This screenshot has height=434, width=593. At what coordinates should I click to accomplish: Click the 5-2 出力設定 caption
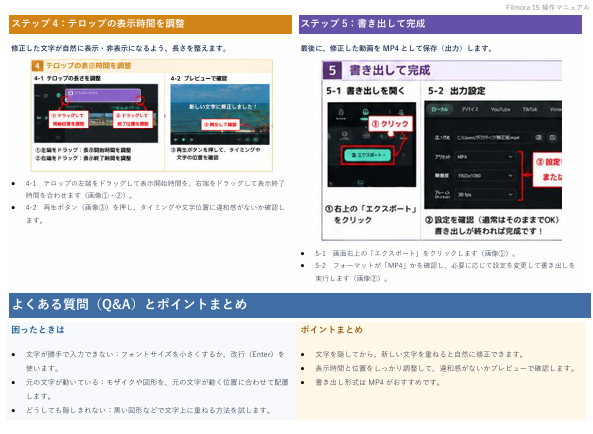pyautogui.click(x=456, y=91)
